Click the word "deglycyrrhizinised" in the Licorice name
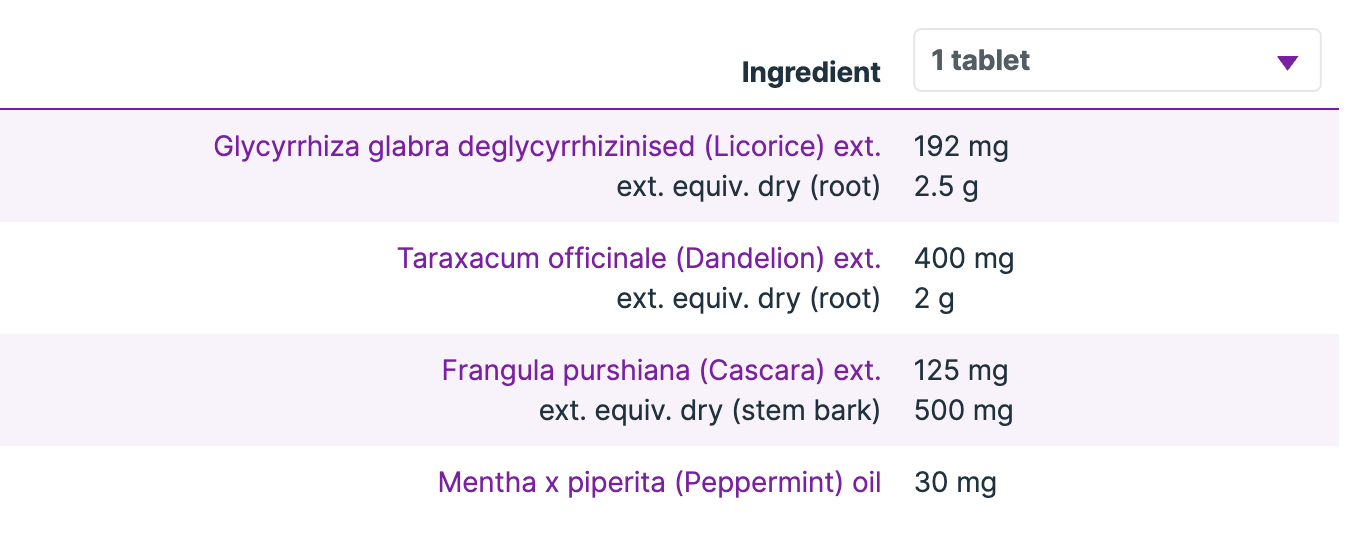Screen dimensions: 1368x538 [577, 147]
